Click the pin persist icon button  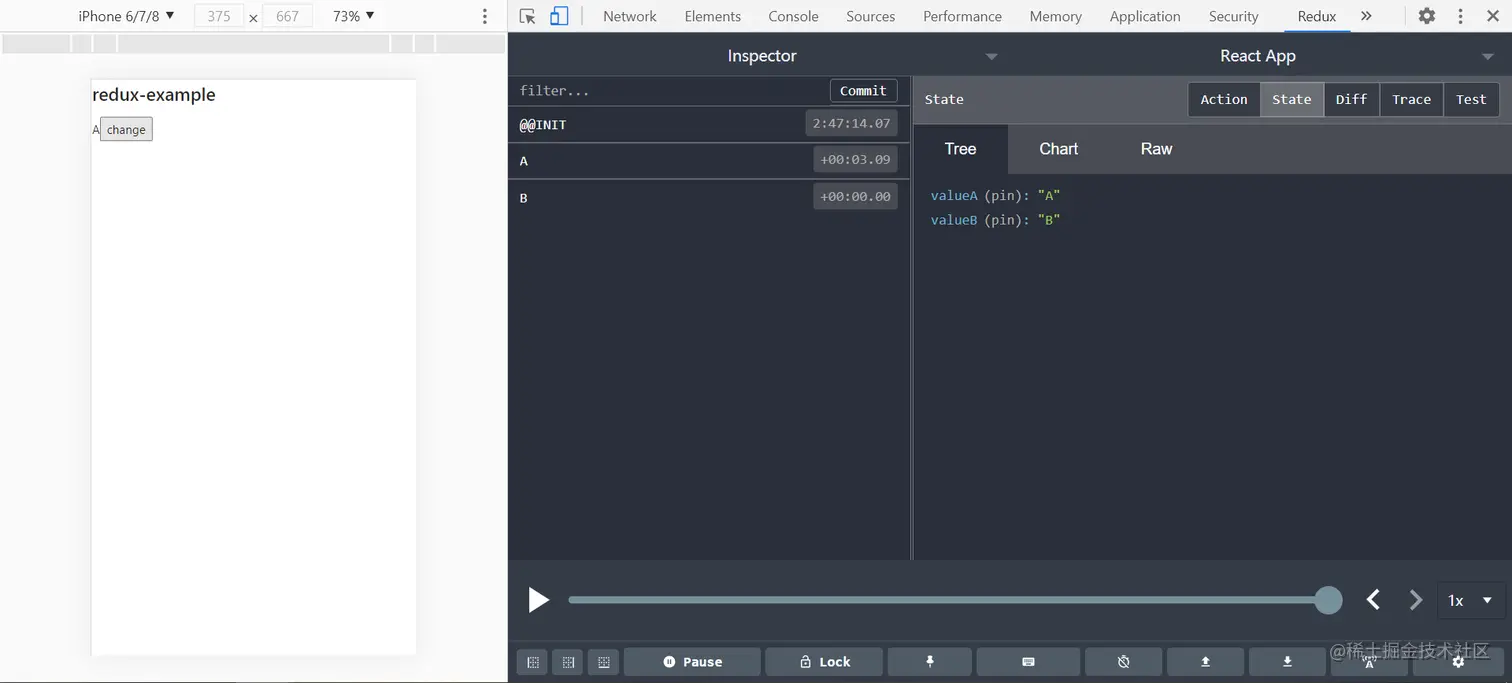click(930, 662)
